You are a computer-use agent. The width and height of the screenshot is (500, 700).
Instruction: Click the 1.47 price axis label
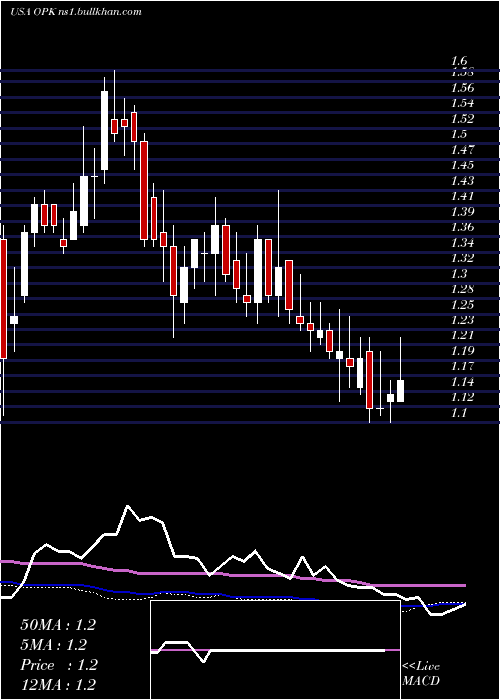[463, 150]
